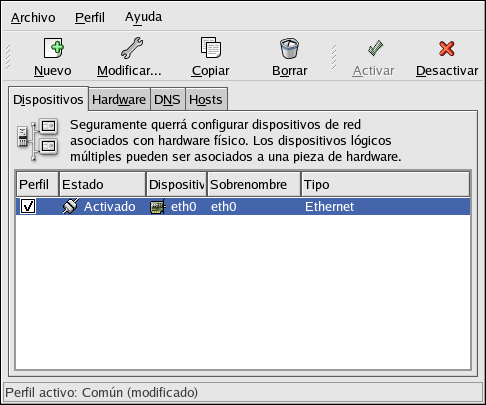The image size is (486, 405).
Task: Sort by the Perfil column header
Action: click(37, 184)
